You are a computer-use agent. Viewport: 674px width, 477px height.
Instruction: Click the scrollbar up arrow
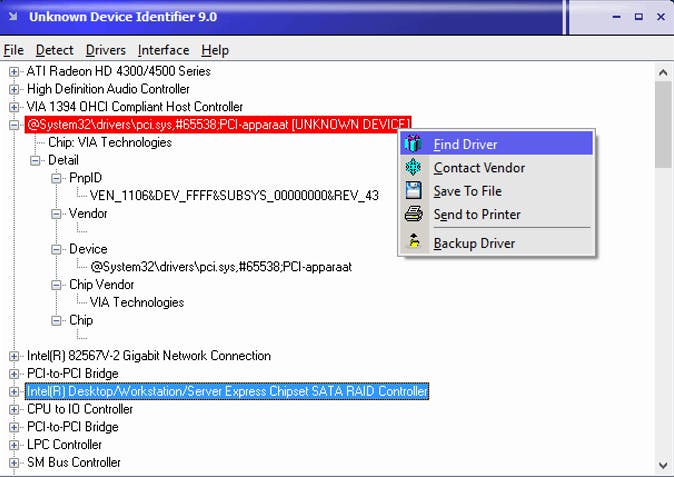tap(663, 72)
